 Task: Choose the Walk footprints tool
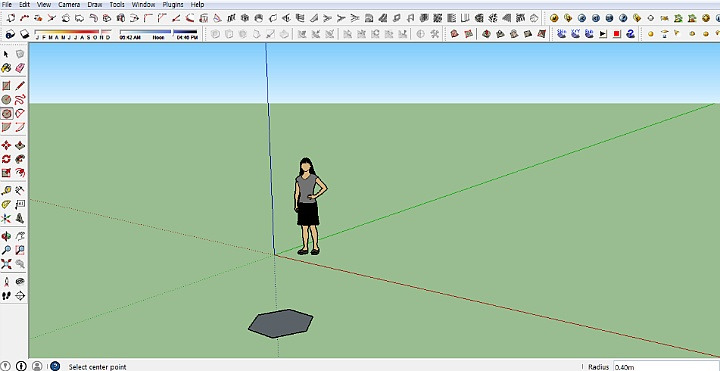click(6, 296)
